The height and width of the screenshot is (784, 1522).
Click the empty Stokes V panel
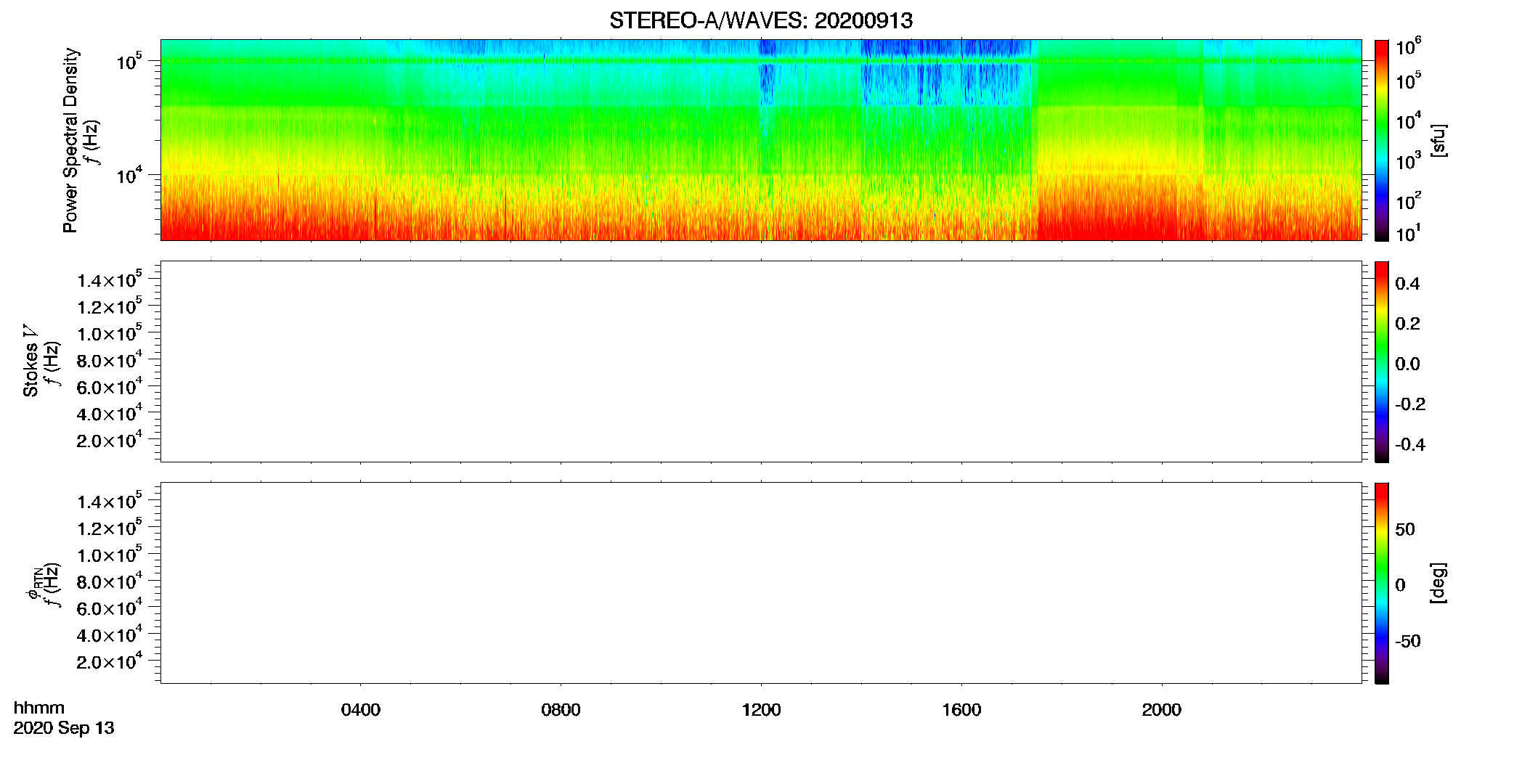[761, 362]
